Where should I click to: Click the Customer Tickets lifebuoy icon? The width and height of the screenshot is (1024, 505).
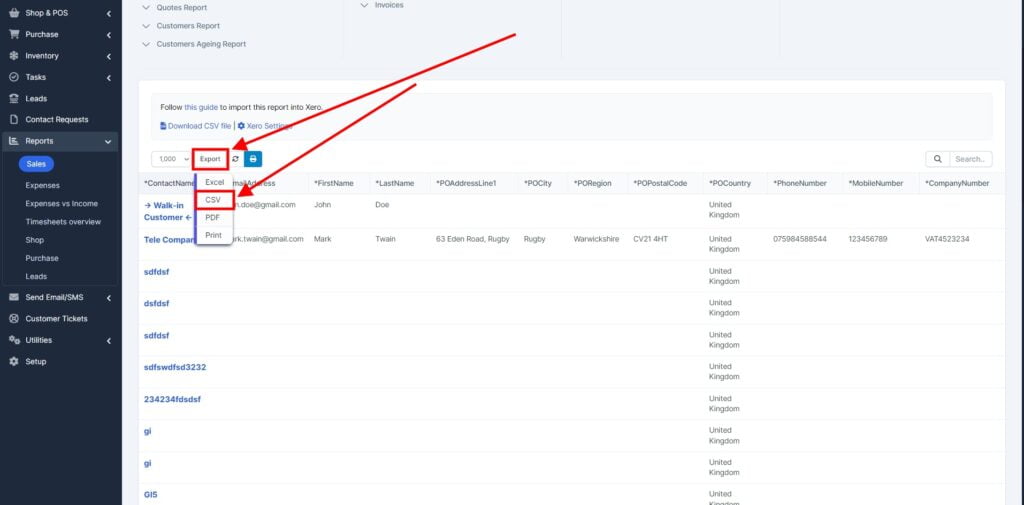pyautogui.click(x=14, y=319)
